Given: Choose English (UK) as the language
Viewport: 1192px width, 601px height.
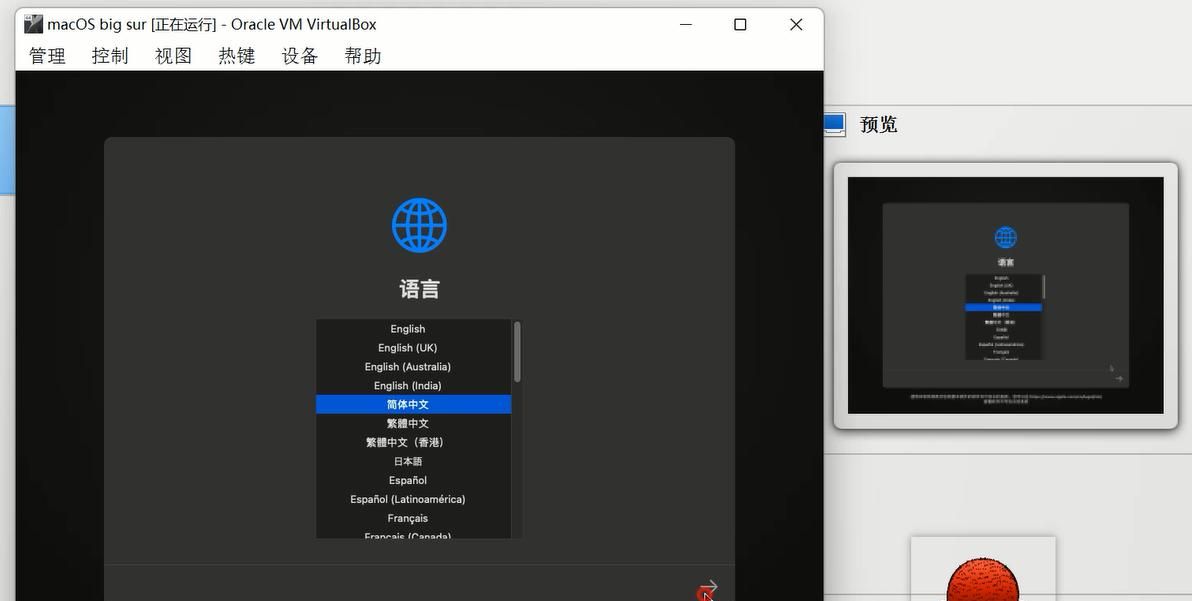Looking at the screenshot, I should tap(408, 348).
